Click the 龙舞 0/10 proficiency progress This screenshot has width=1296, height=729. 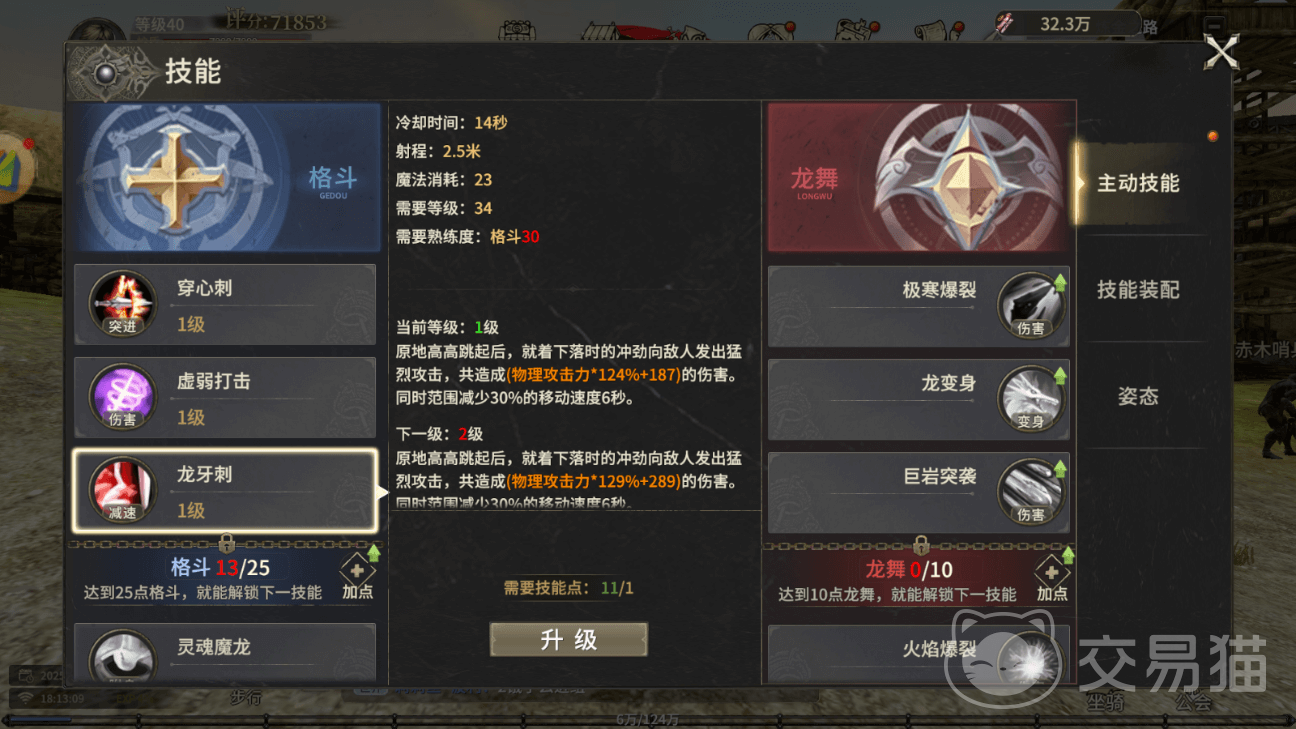pyautogui.click(x=908, y=570)
